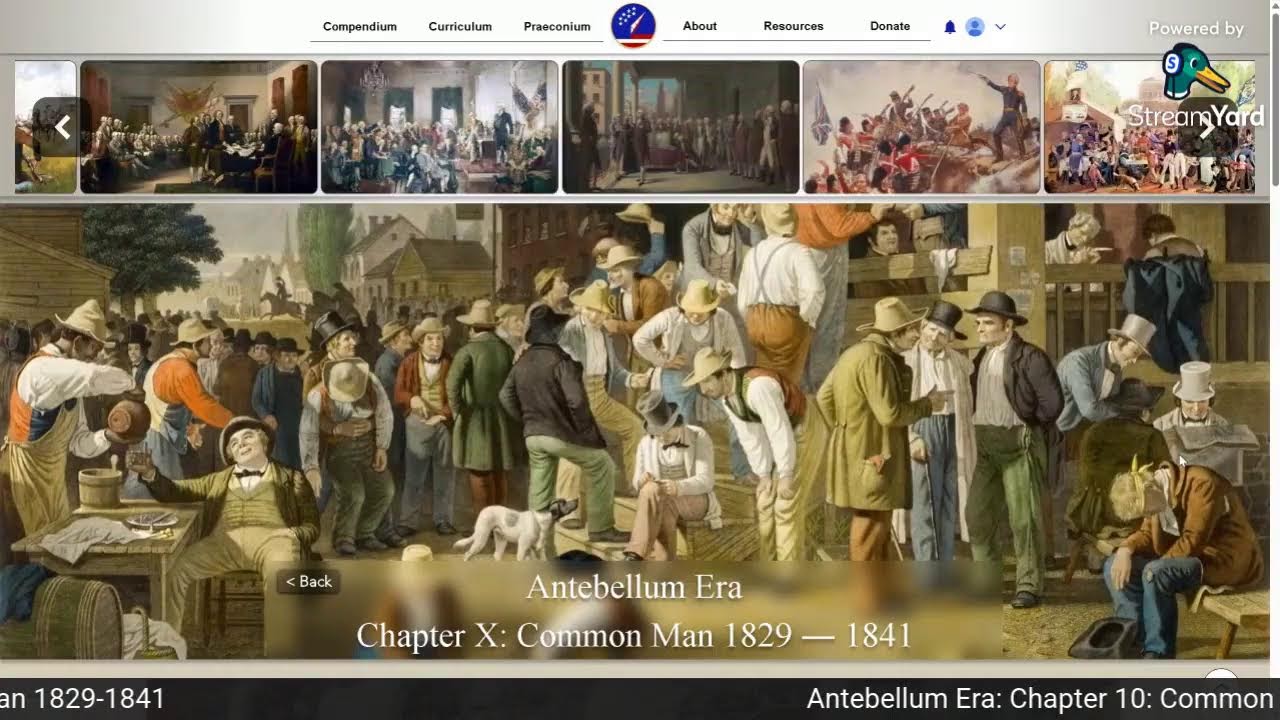This screenshot has width=1280, height=720.
Task: Expand the account dropdown chevron
Action: point(1000,27)
